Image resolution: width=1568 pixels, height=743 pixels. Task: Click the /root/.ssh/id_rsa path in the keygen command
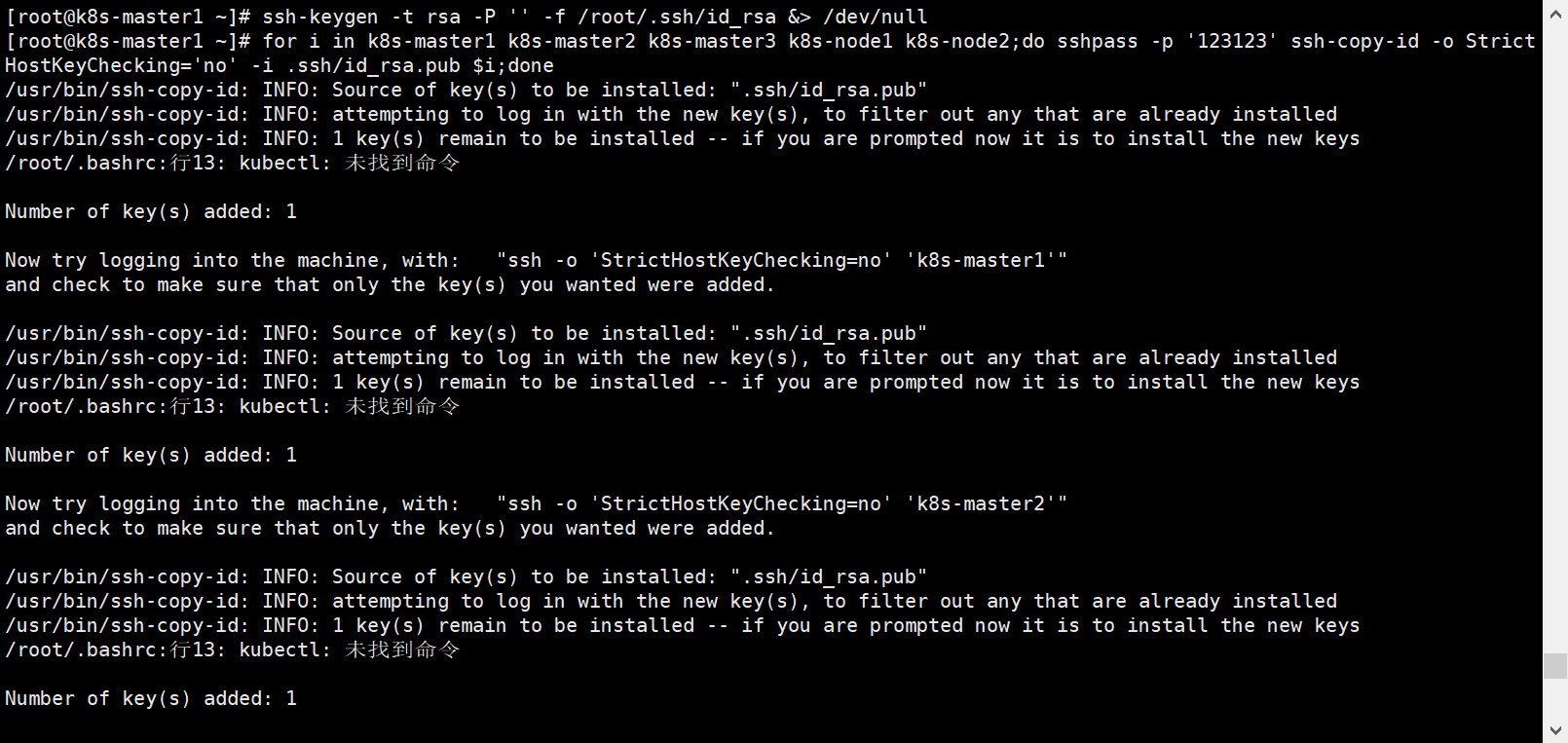pyautogui.click(x=676, y=17)
